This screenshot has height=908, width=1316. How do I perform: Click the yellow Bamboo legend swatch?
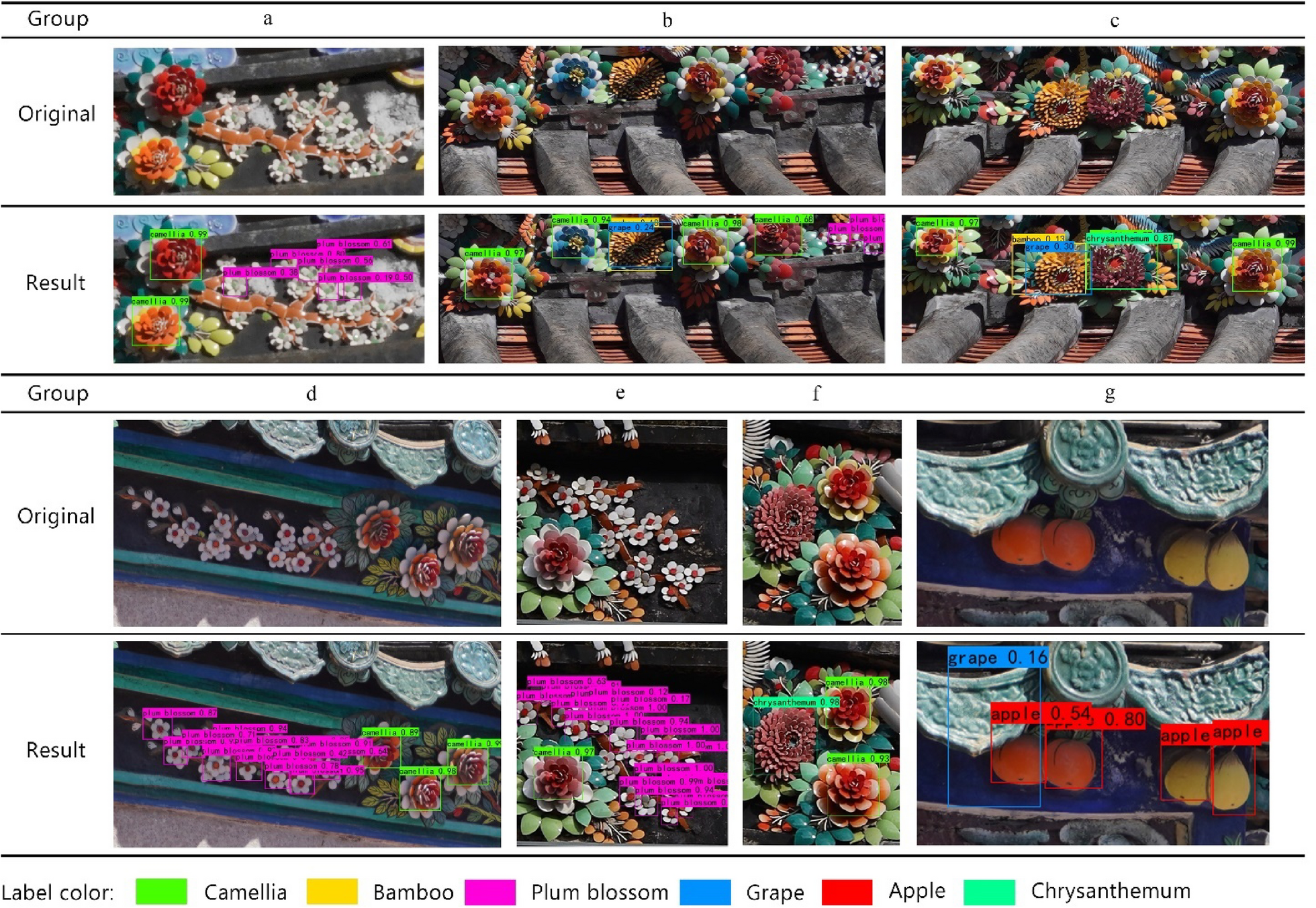coord(332,892)
